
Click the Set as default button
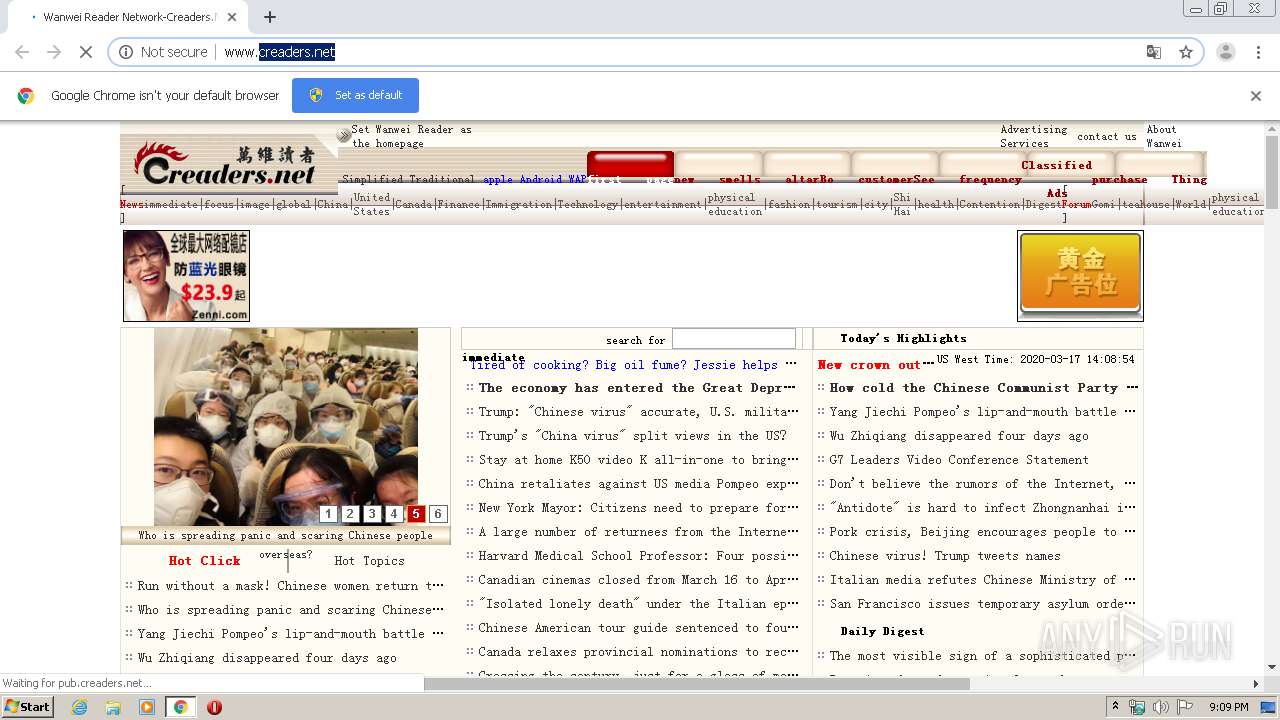(x=355, y=95)
